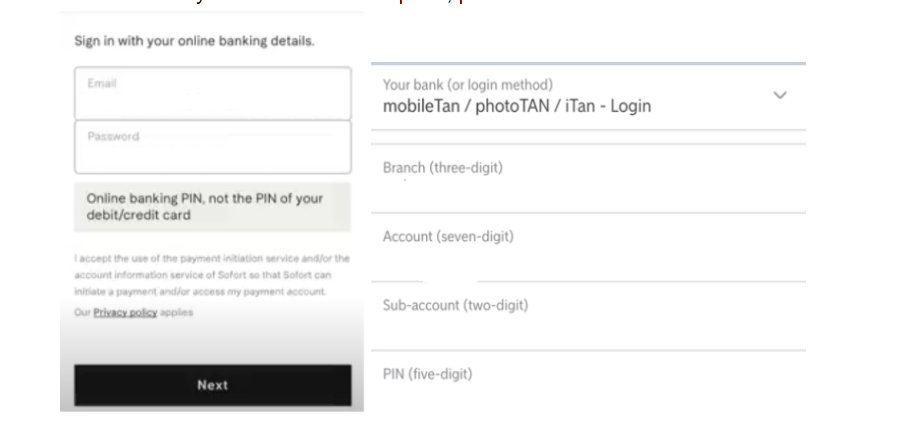Screen dimensions: 901x436
Task: Focus the Account (seven-digit) field
Action: click(x=588, y=248)
